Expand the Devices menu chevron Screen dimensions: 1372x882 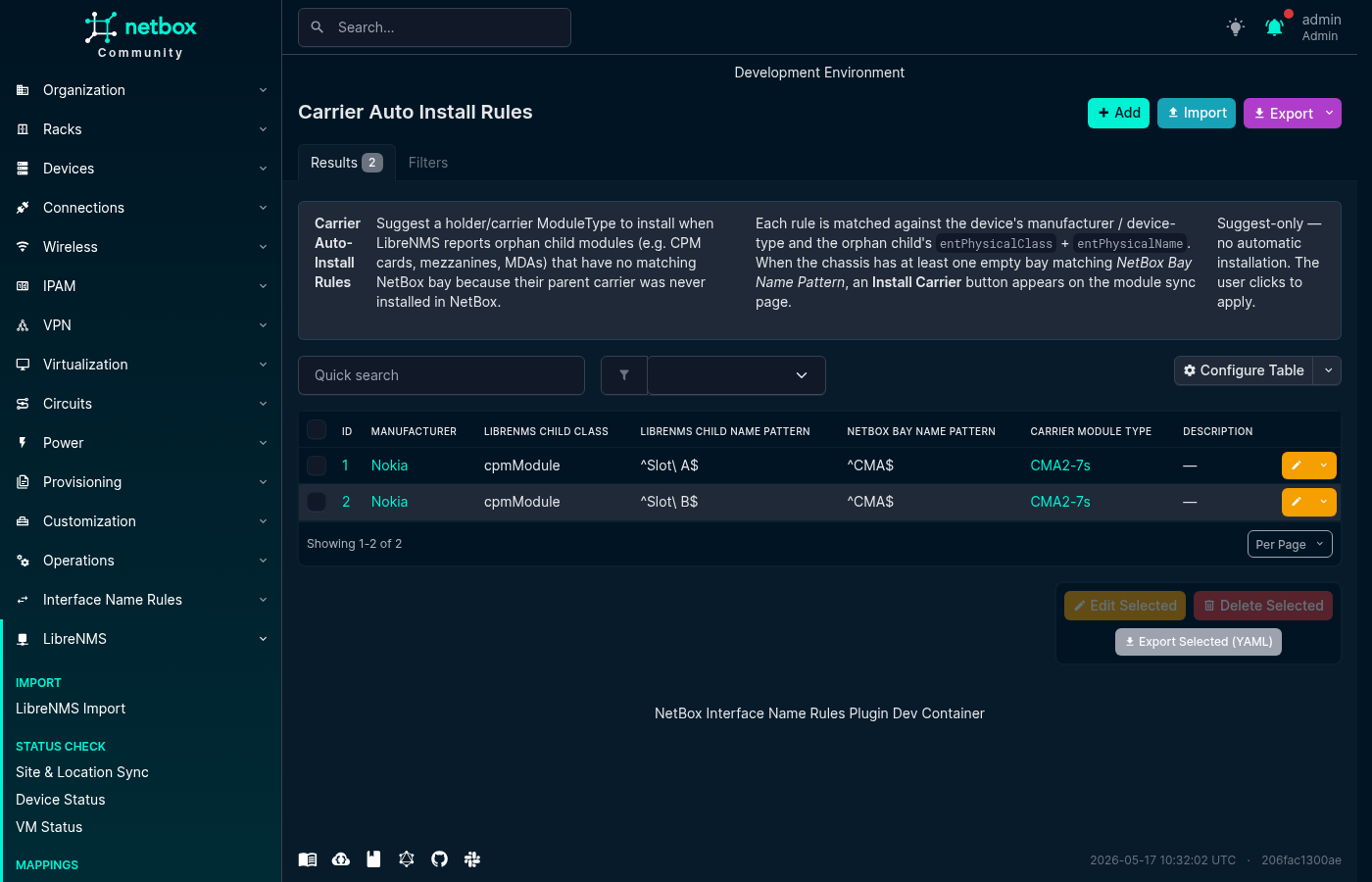(263, 169)
